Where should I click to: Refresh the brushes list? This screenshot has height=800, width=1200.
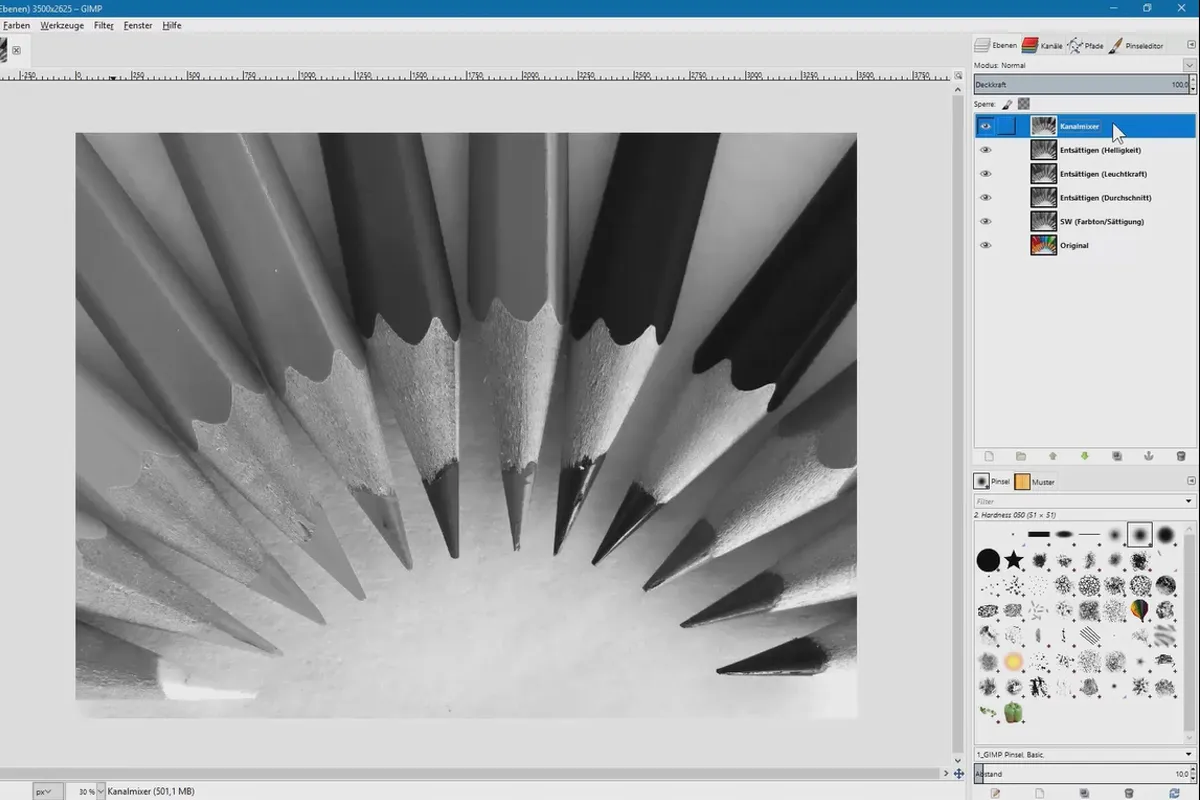[1176, 793]
